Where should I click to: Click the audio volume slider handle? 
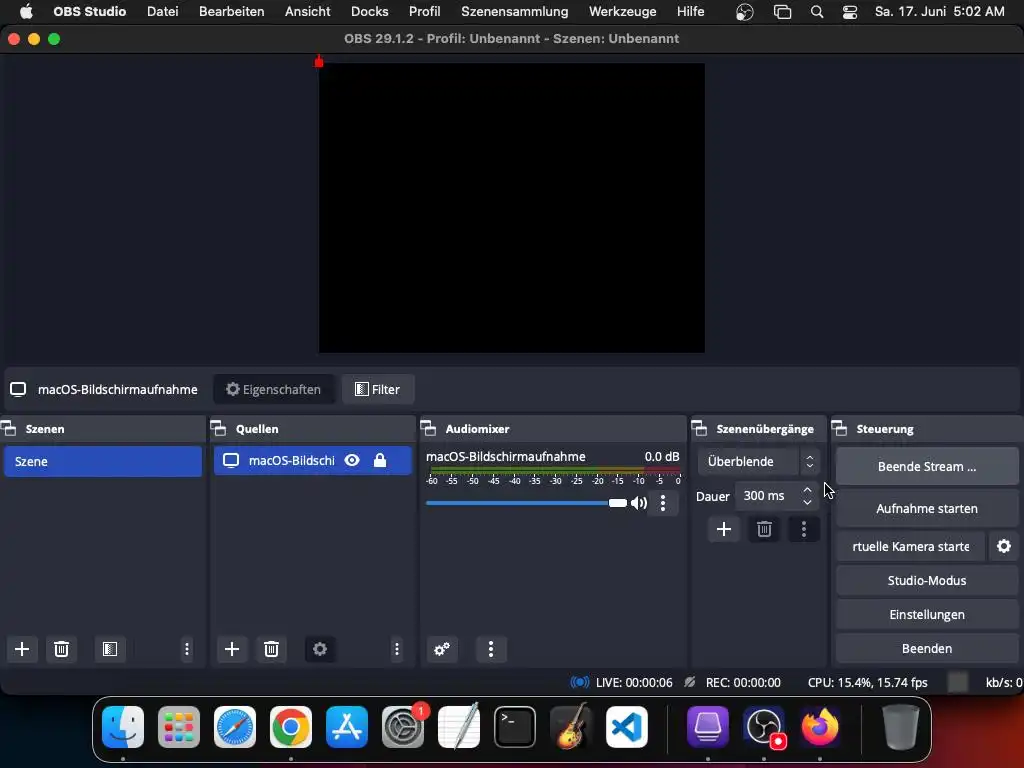coord(618,503)
